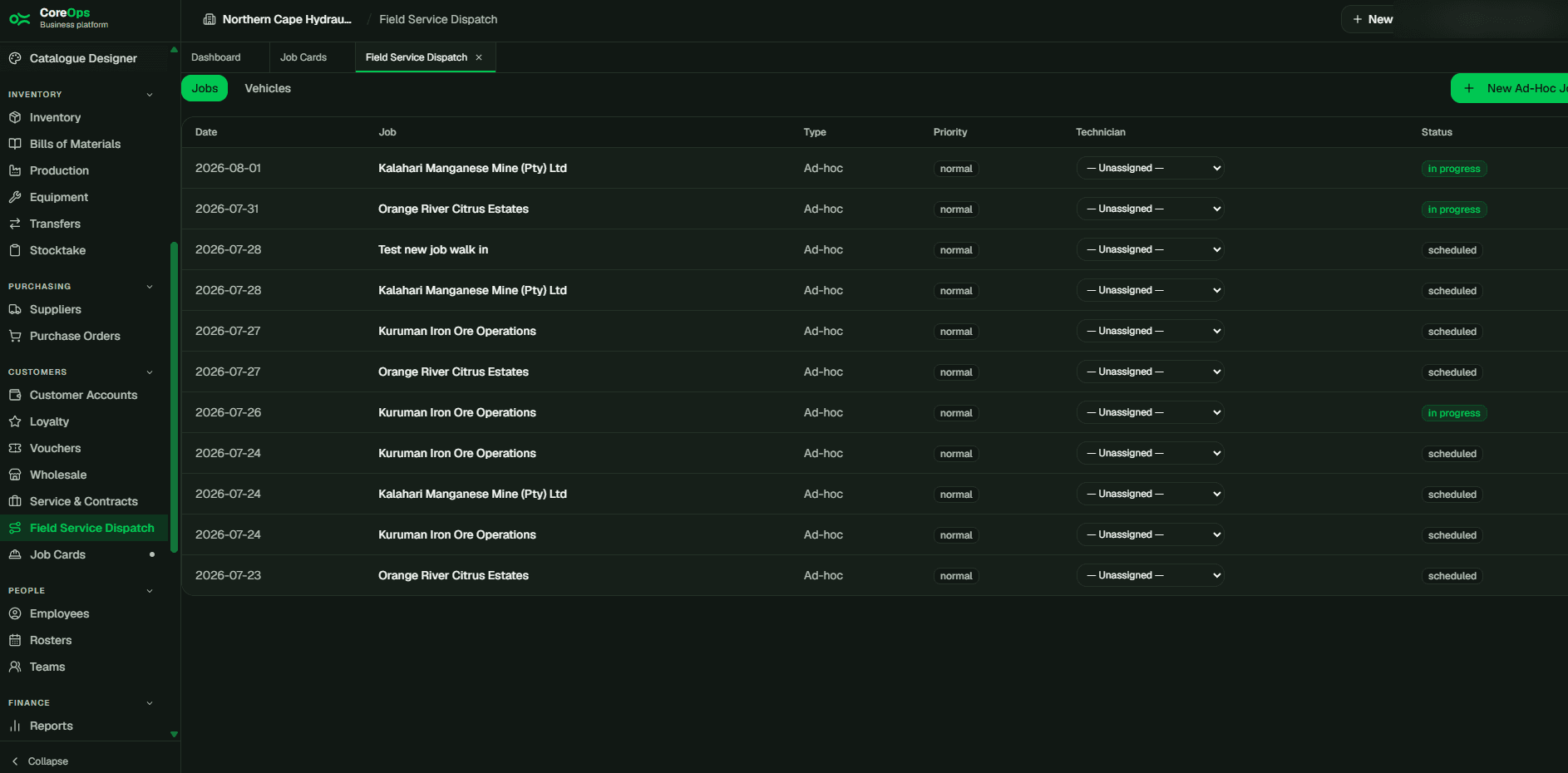
Task: Click the Production factory icon
Action: click(15, 170)
